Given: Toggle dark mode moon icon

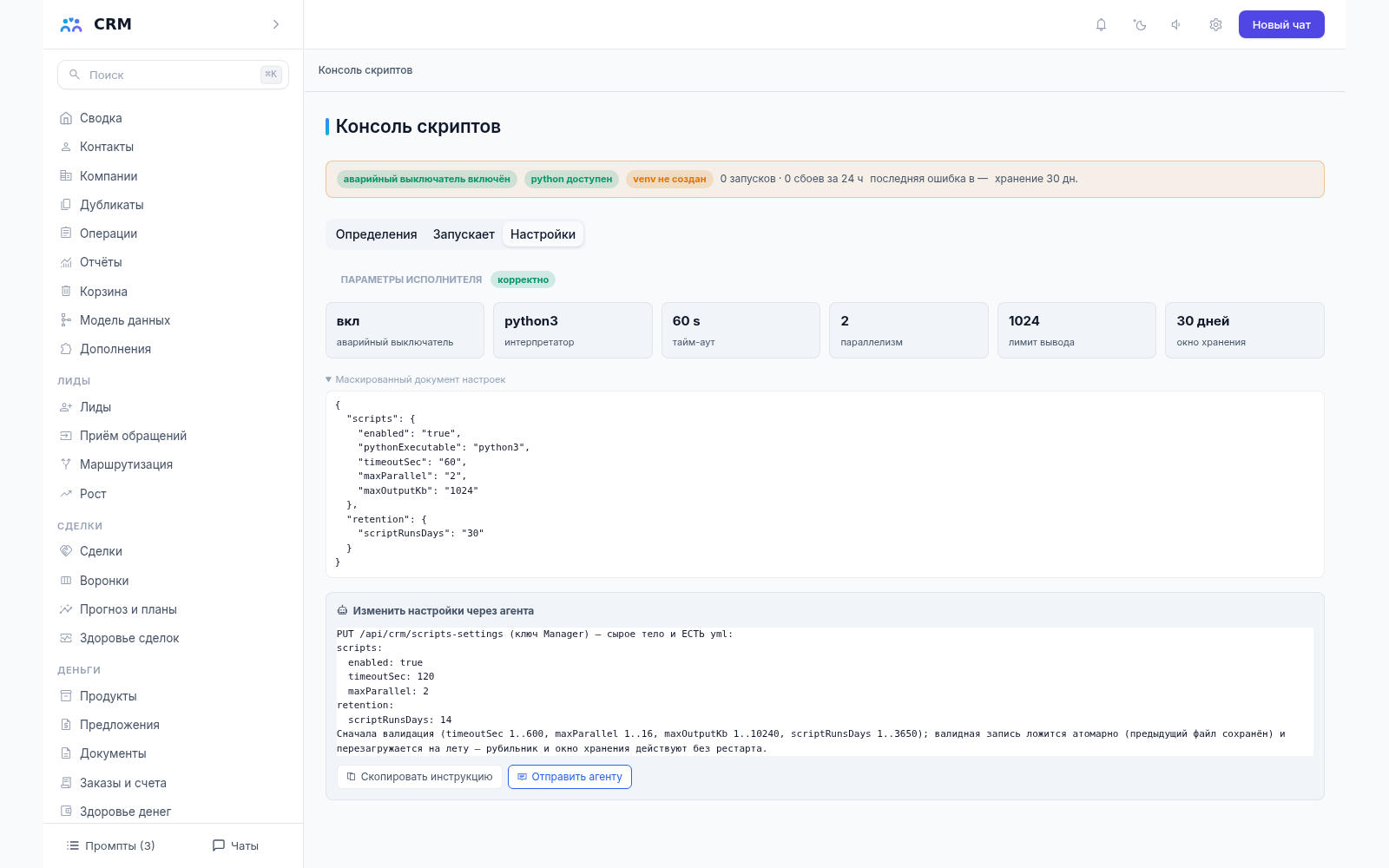Looking at the screenshot, I should (1140, 24).
